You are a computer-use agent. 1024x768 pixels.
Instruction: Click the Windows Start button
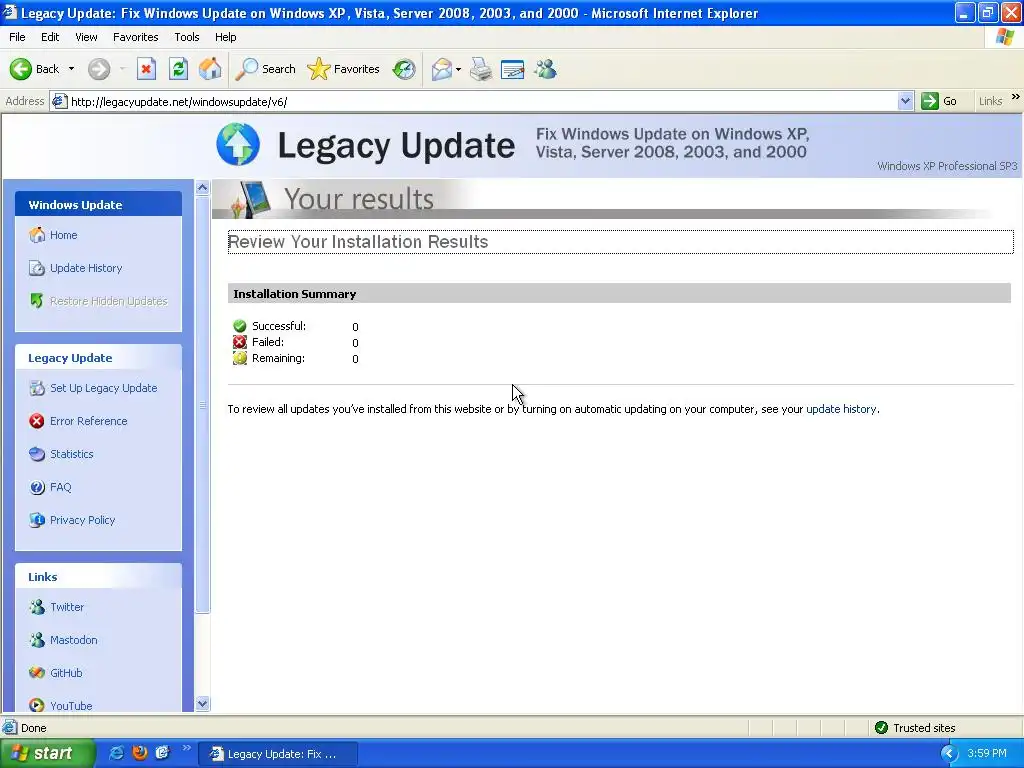coord(47,754)
